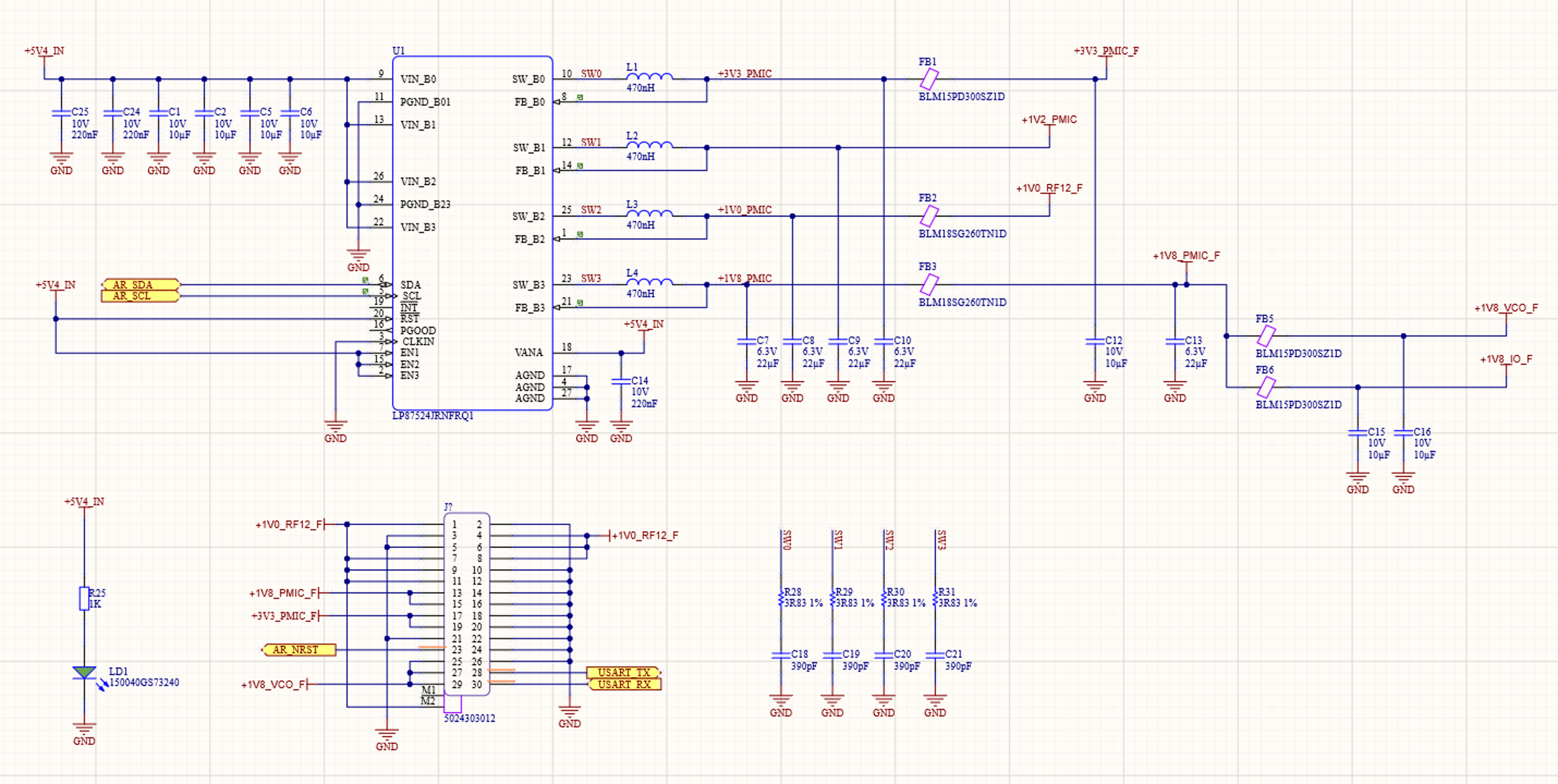
Task: Select resistor R28 symbol
Action: click(x=781, y=598)
